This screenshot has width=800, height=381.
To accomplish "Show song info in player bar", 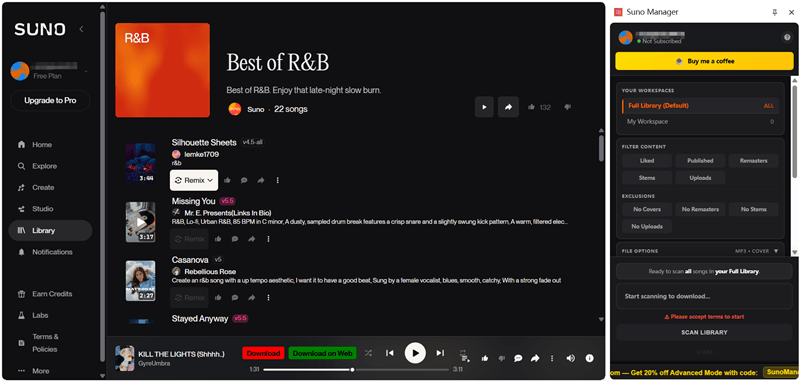I will (589, 359).
